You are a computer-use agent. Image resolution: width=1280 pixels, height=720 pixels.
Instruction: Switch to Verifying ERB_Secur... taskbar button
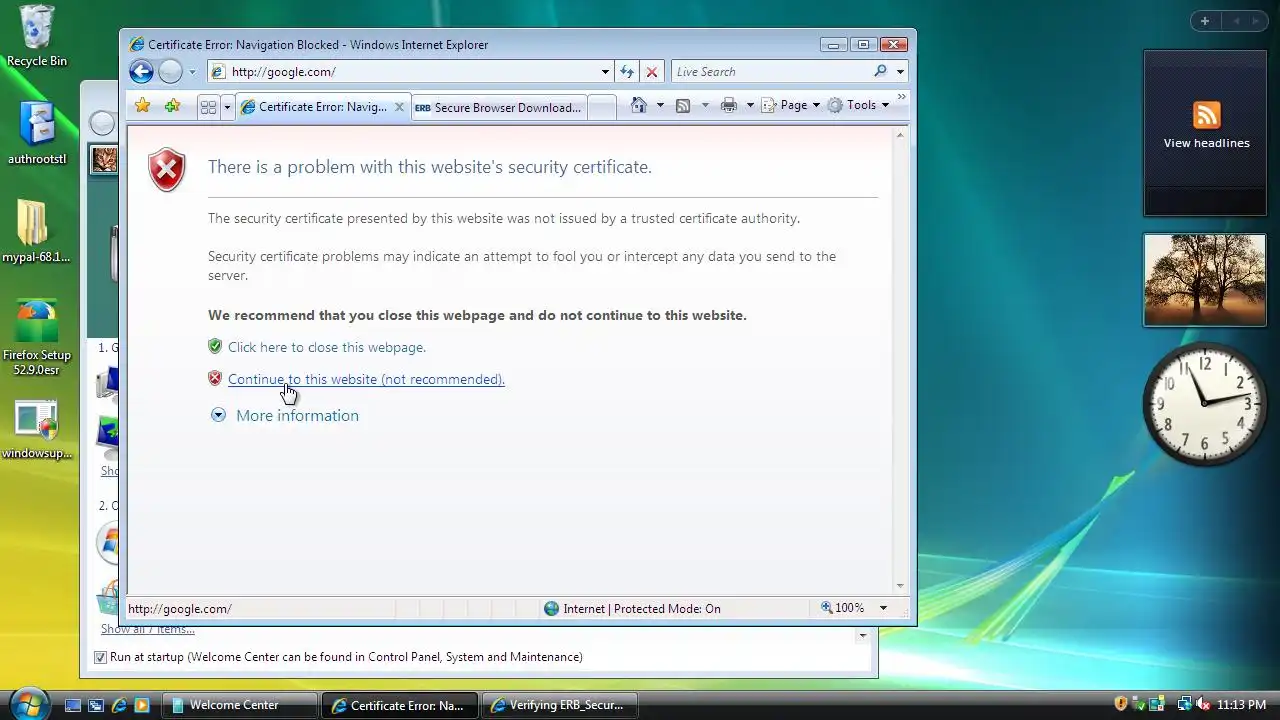[x=558, y=705]
